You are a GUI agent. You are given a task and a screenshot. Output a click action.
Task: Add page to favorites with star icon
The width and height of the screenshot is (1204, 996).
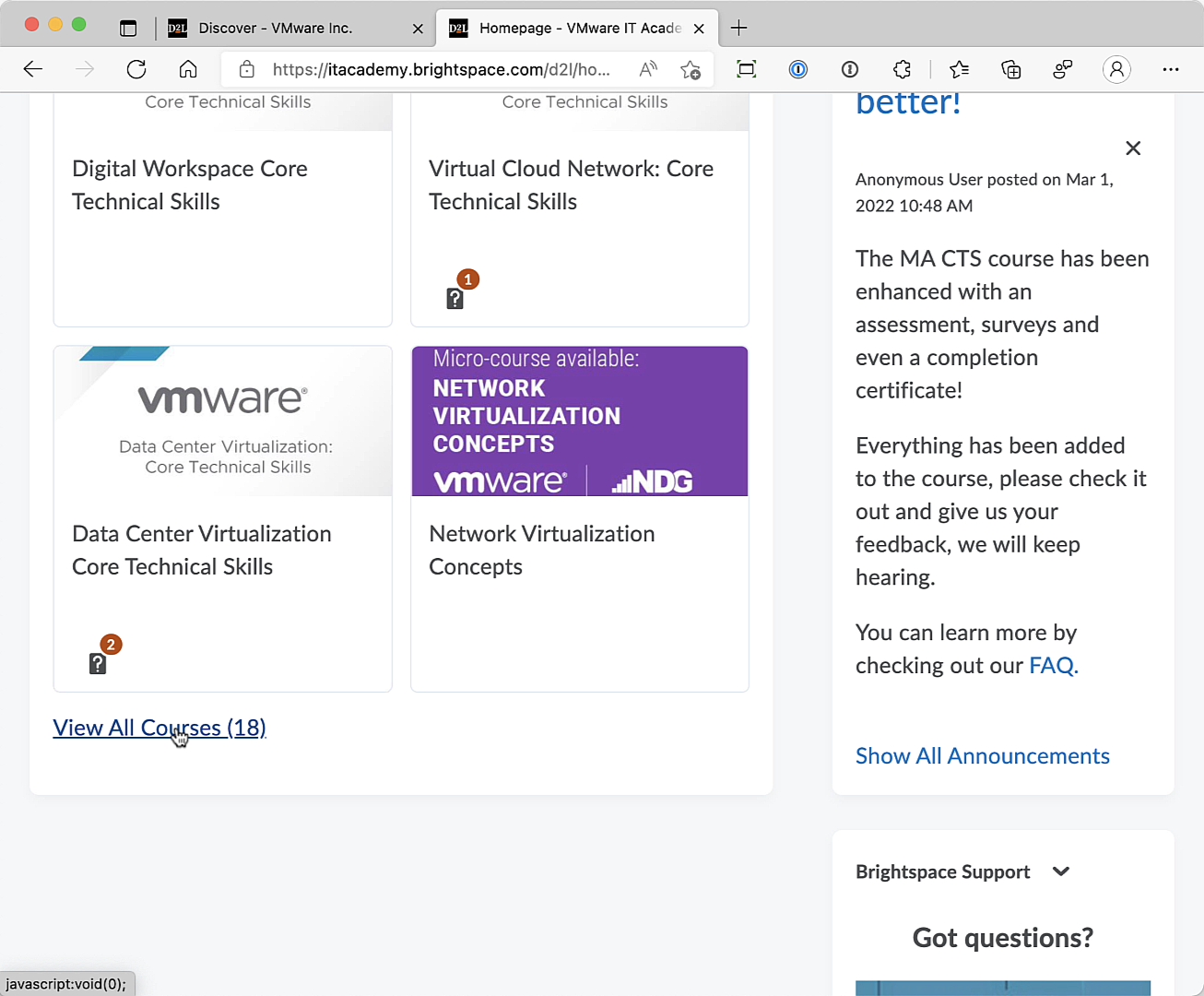point(690,69)
